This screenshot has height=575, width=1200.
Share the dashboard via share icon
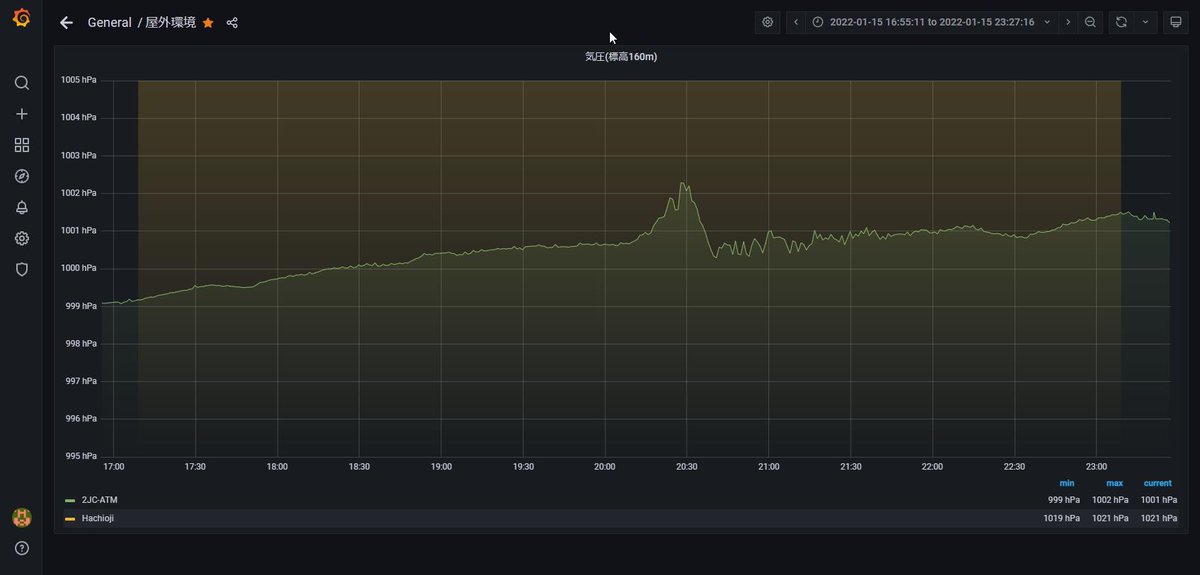pos(232,22)
